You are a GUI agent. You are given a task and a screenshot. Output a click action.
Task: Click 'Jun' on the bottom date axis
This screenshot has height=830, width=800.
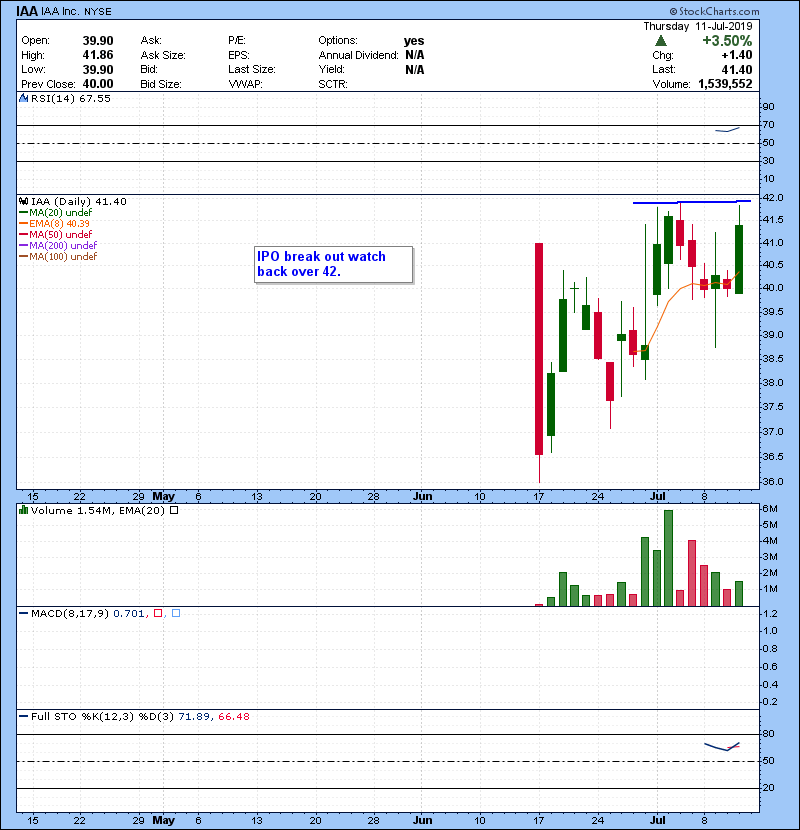click(423, 820)
